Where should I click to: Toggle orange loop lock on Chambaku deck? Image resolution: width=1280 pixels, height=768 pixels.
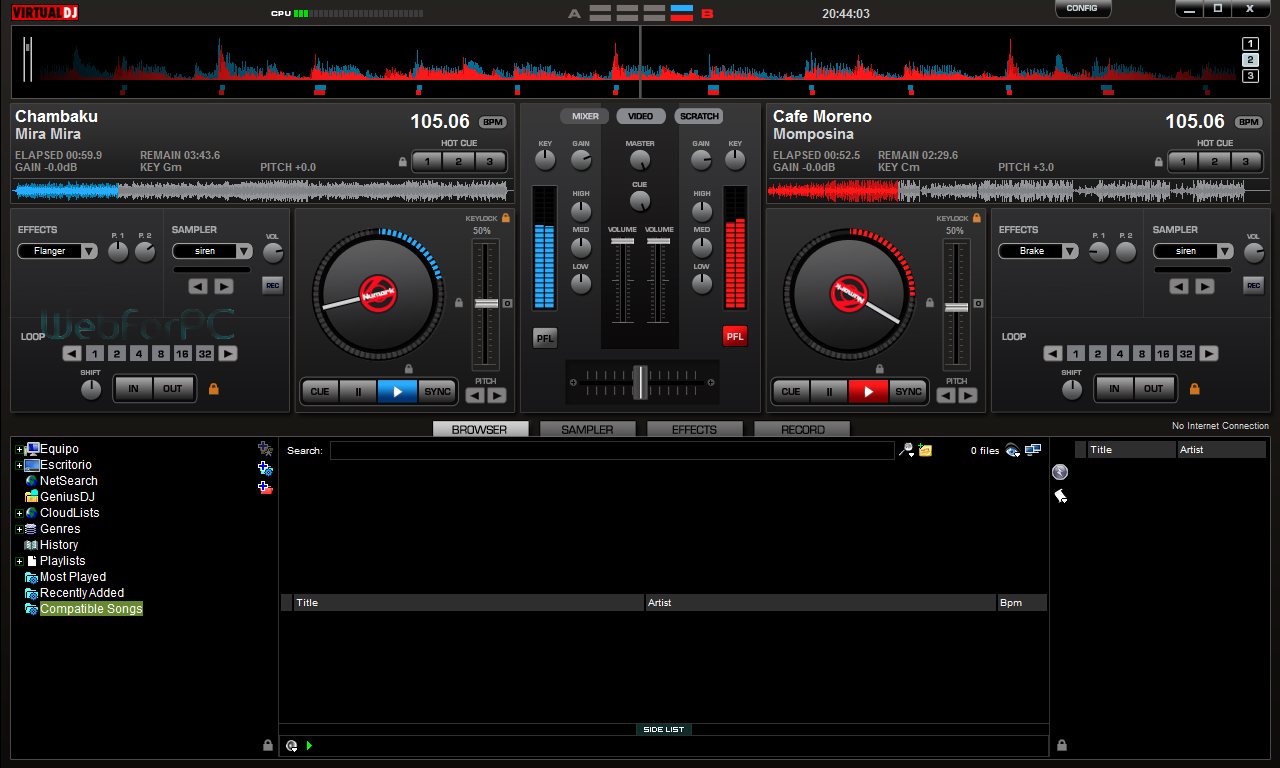click(213, 389)
